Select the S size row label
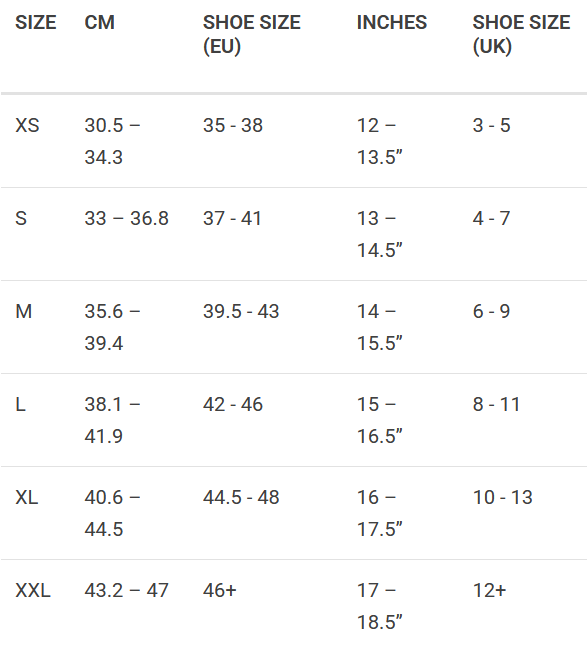This screenshot has height=647, width=587. tap(21, 218)
